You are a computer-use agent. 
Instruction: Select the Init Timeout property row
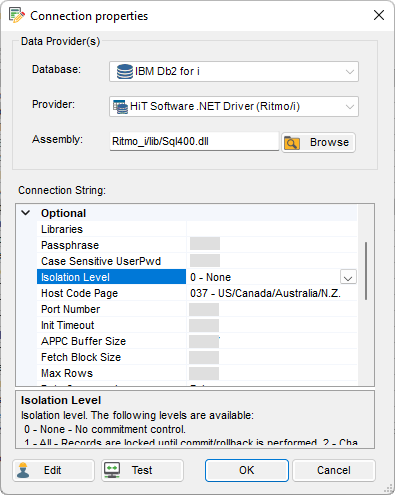tap(197, 325)
